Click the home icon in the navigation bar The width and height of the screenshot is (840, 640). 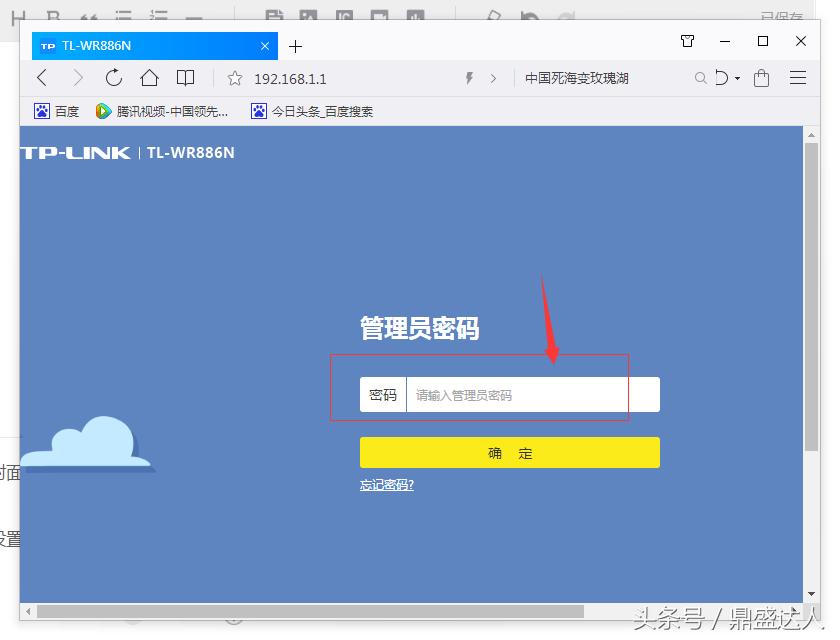[150, 78]
